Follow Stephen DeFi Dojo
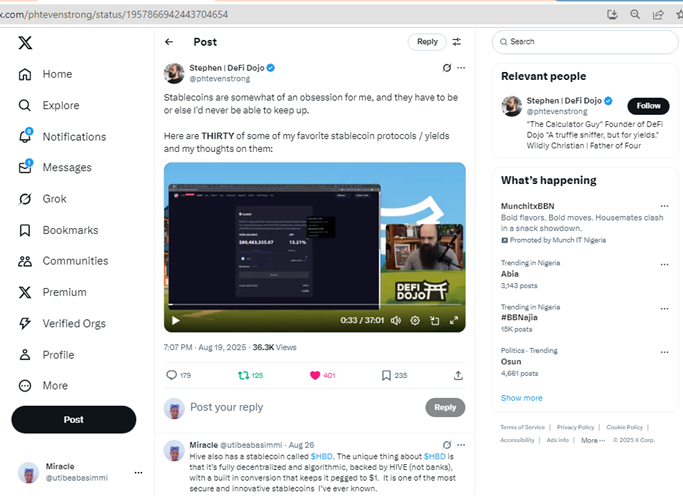The height and width of the screenshot is (496, 683). (648, 106)
